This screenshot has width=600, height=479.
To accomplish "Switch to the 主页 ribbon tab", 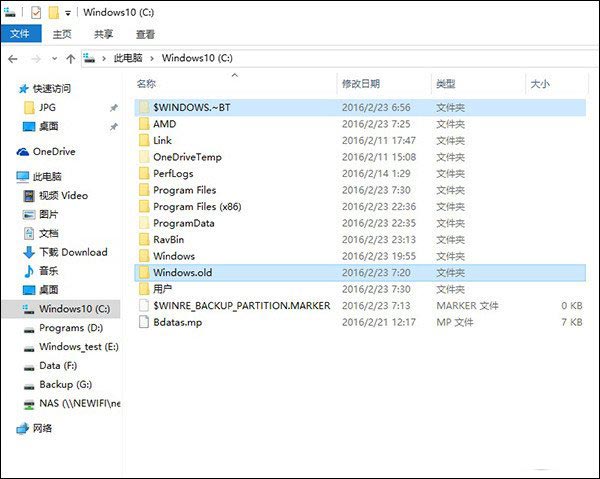I will tap(62, 34).
